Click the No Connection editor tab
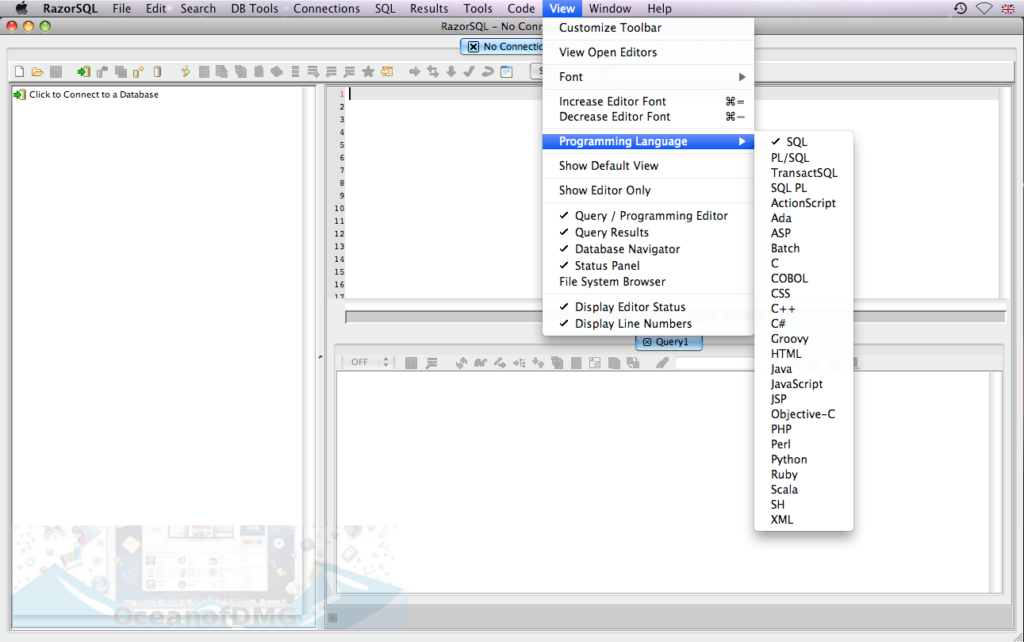Viewport: 1024px width, 642px height. pos(502,46)
